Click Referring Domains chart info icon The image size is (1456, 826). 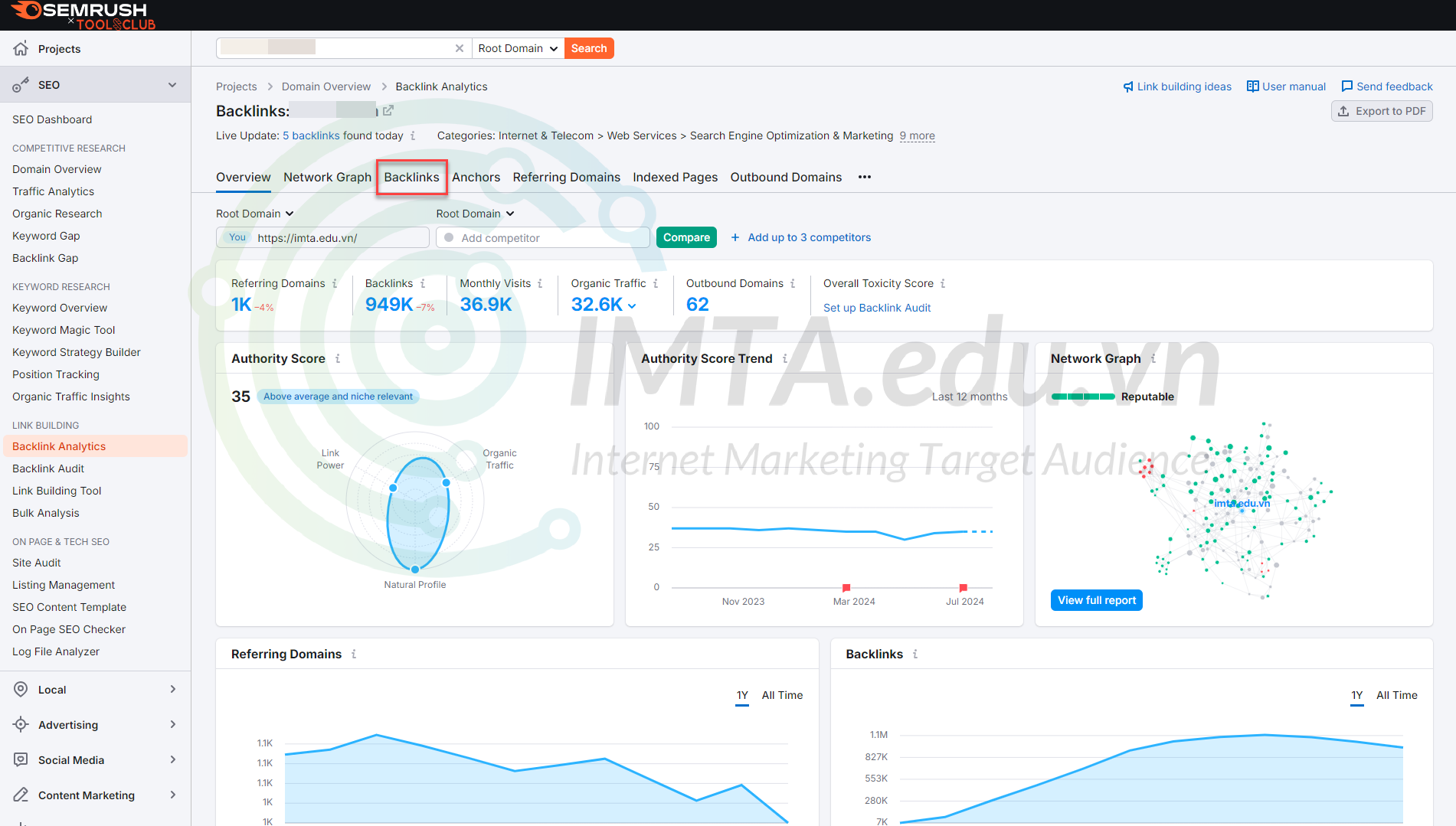point(354,654)
